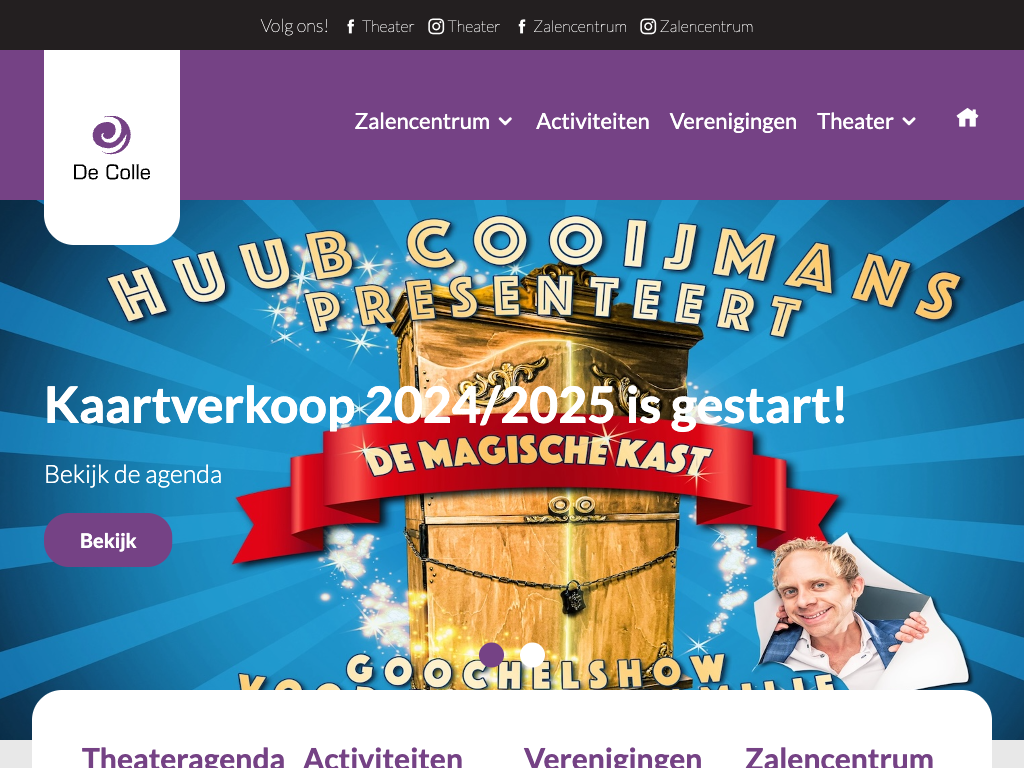1024x768 pixels.
Task: Expand the Theater menu chevron
Action: [909, 122]
